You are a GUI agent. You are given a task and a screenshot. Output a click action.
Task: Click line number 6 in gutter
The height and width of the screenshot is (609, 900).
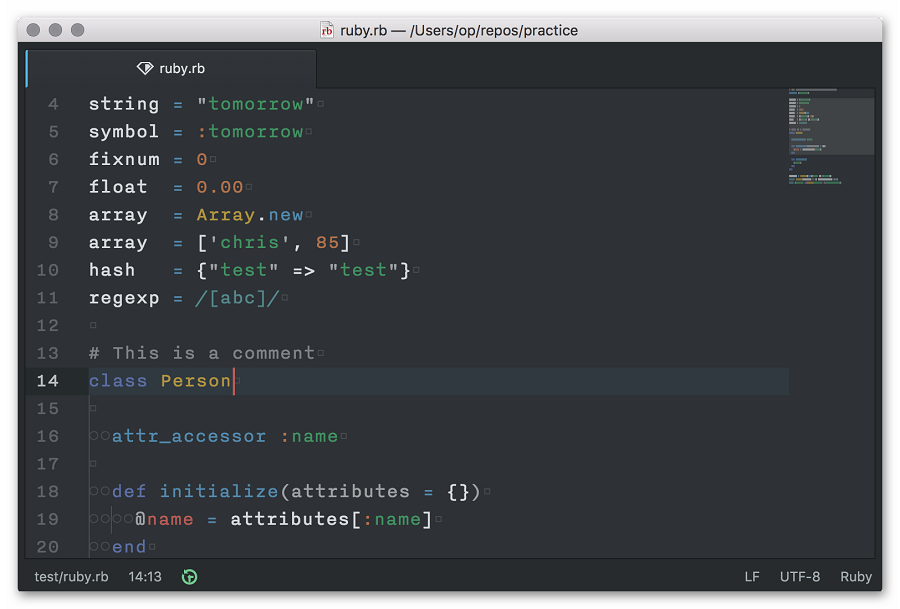point(53,159)
